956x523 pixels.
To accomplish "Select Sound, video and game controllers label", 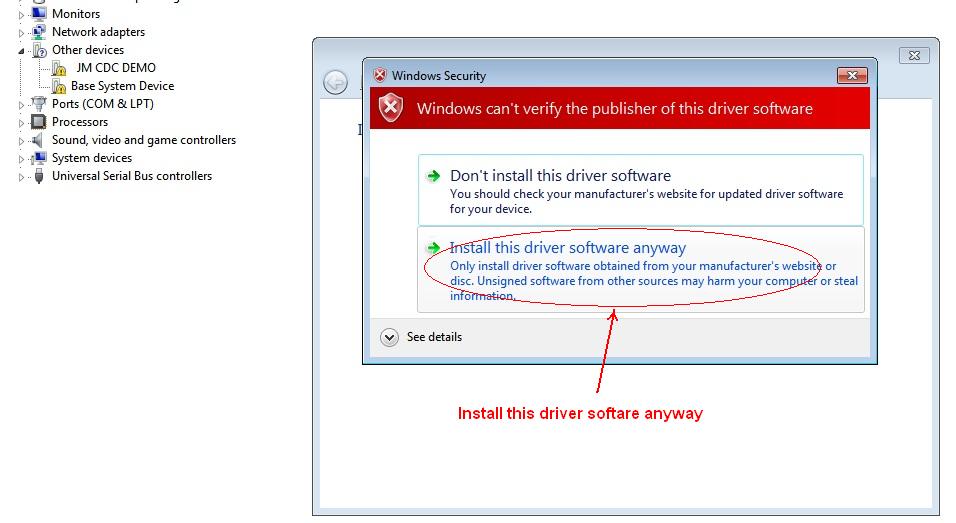I will [x=144, y=140].
